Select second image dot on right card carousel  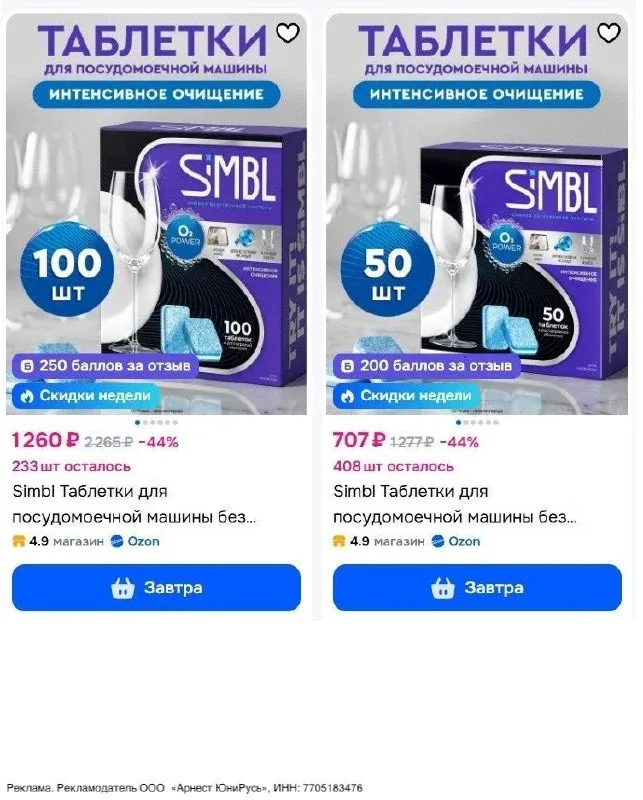click(466, 422)
